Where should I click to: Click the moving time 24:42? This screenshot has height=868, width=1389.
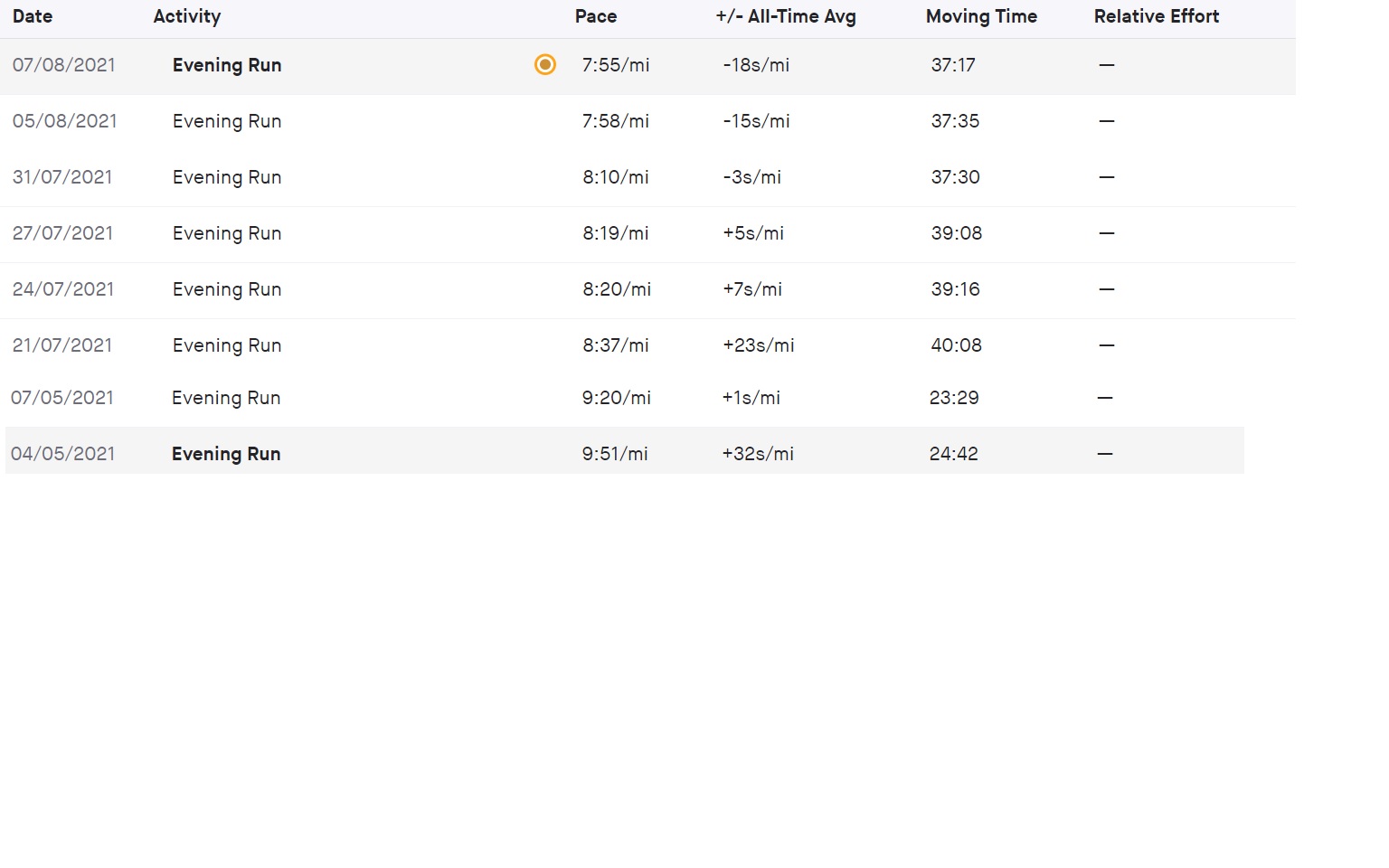[954, 454]
